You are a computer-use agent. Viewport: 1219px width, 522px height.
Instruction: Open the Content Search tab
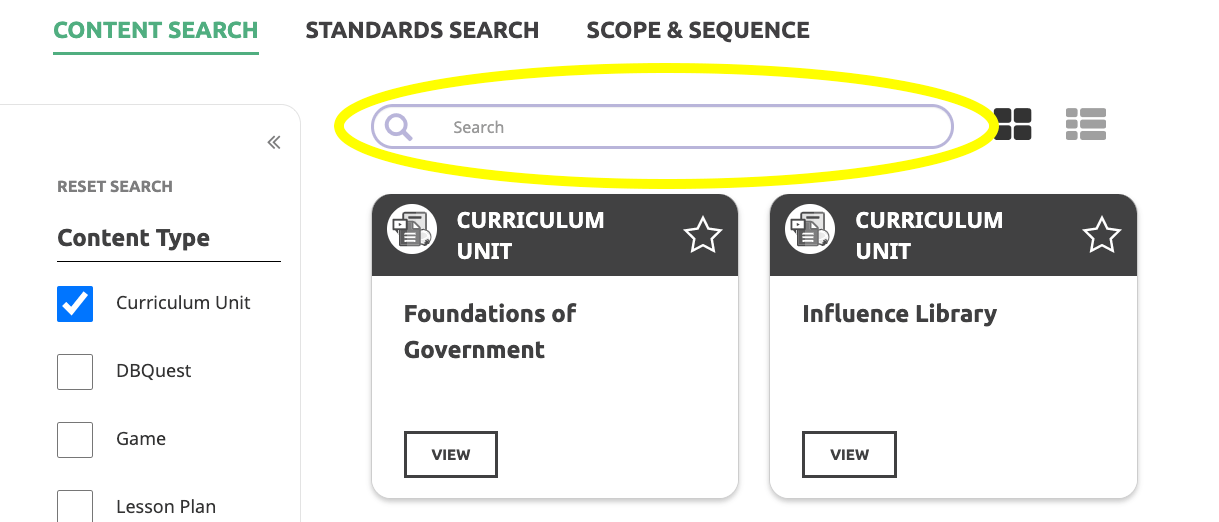click(x=155, y=30)
